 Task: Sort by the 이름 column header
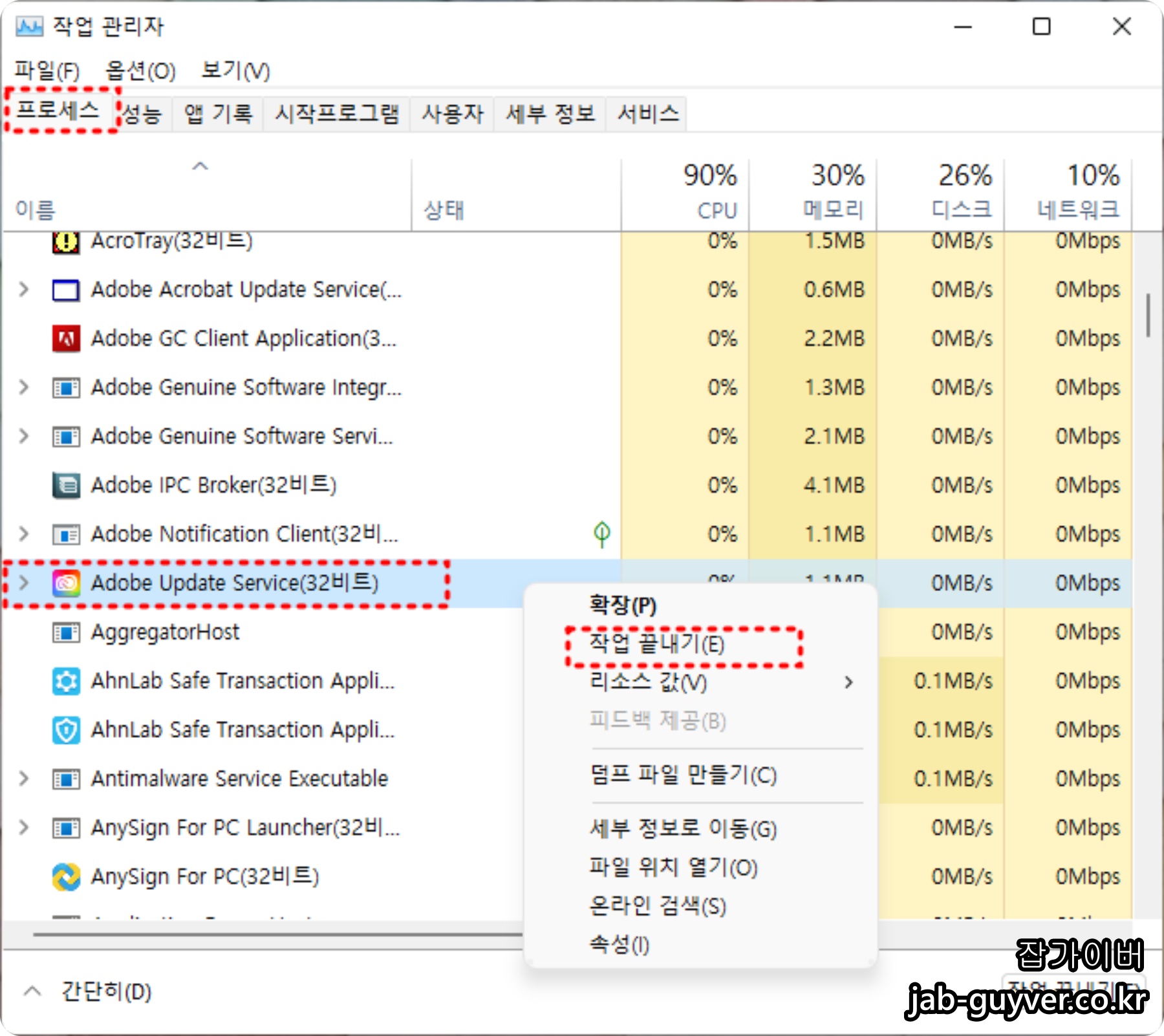tap(207, 195)
